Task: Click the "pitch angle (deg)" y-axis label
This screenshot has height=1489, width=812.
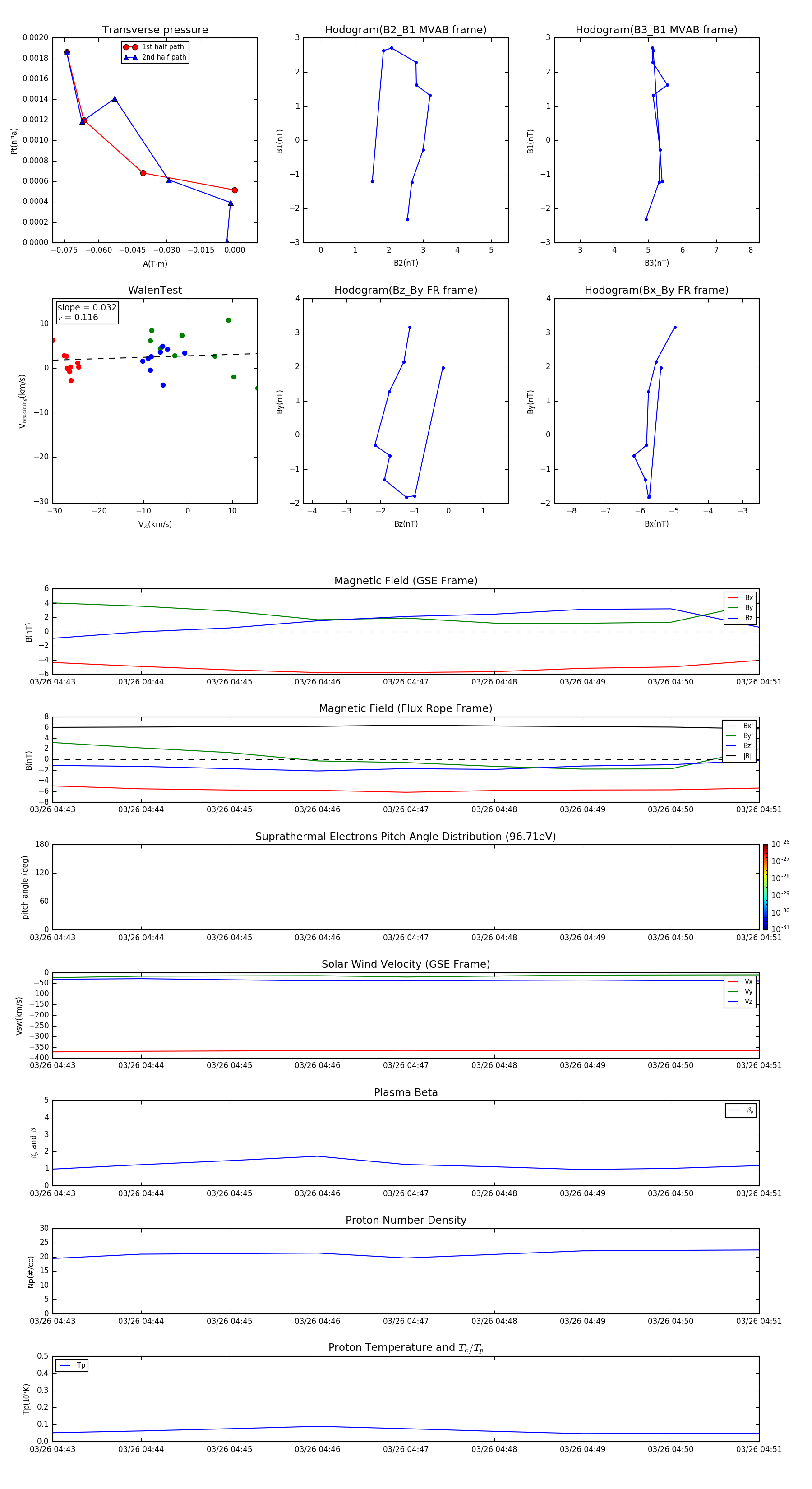Action: pos(25,887)
